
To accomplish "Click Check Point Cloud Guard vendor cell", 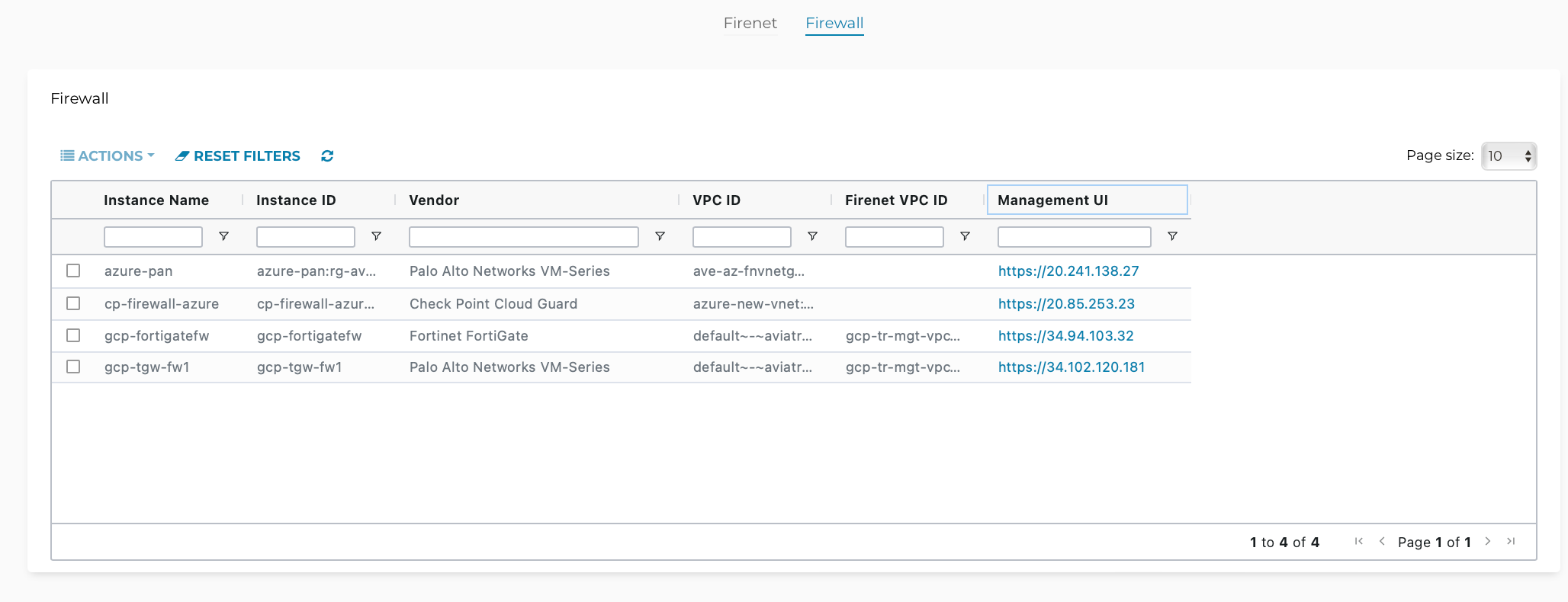I will 493,304.
